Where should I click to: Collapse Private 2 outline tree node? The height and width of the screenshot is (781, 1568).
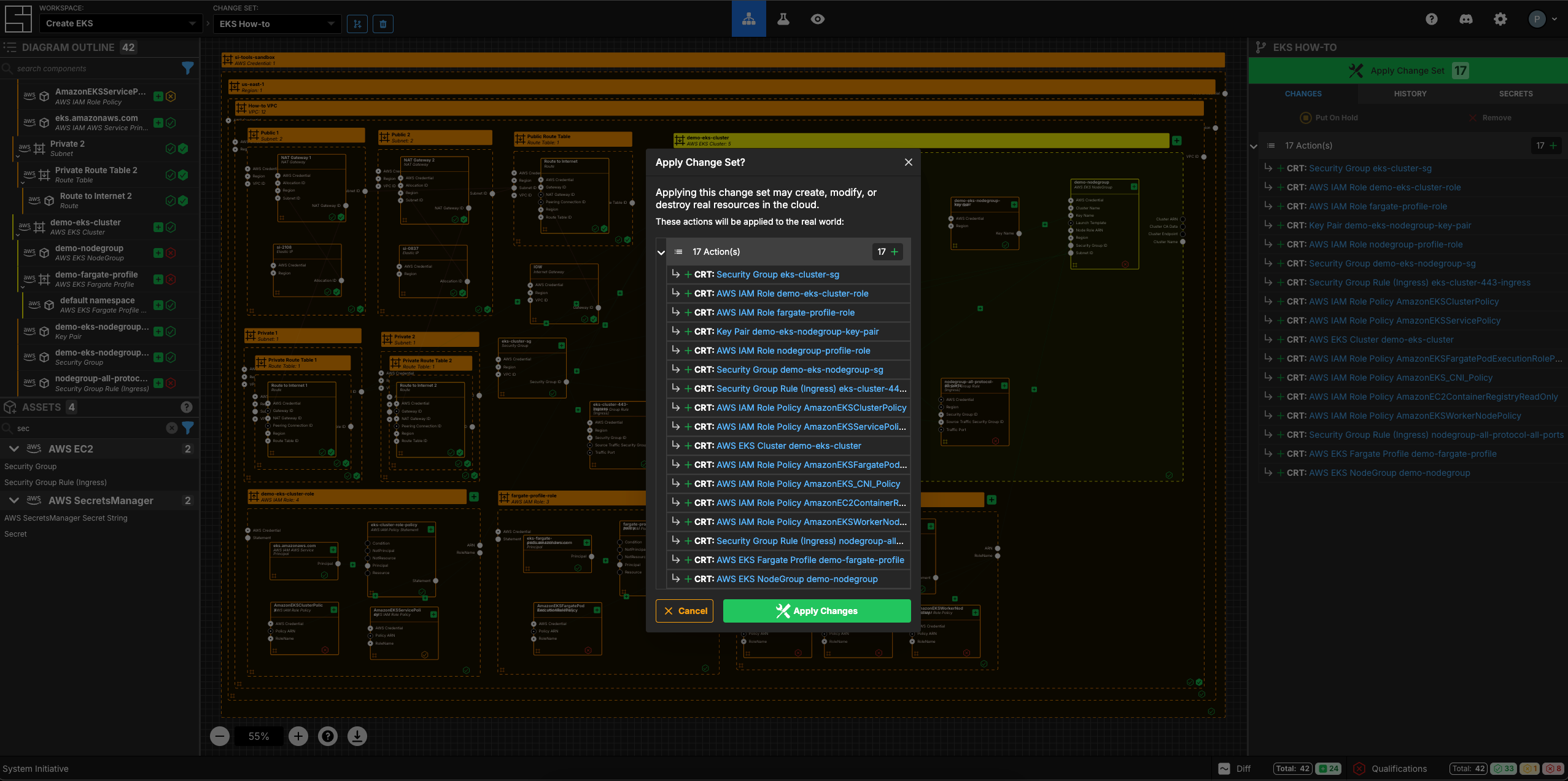18,156
